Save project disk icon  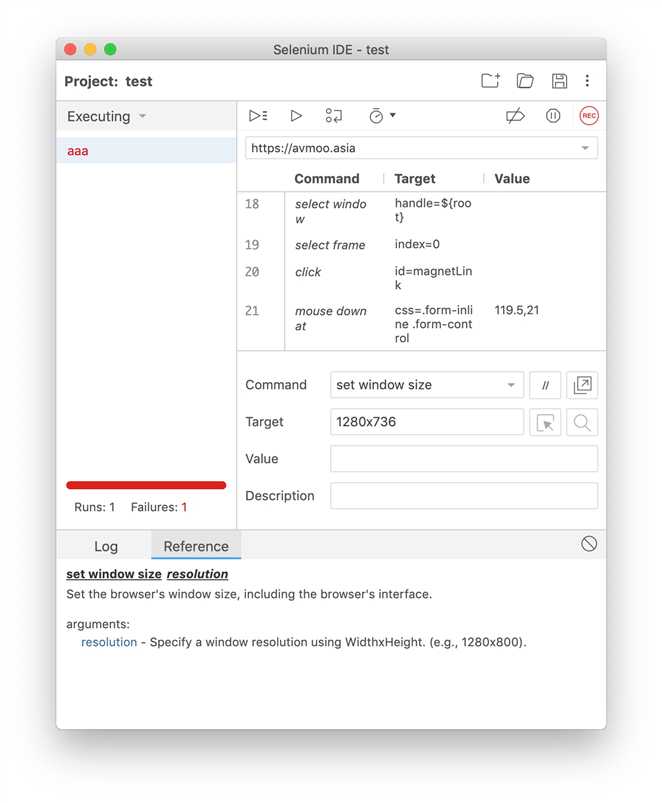click(559, 81)
